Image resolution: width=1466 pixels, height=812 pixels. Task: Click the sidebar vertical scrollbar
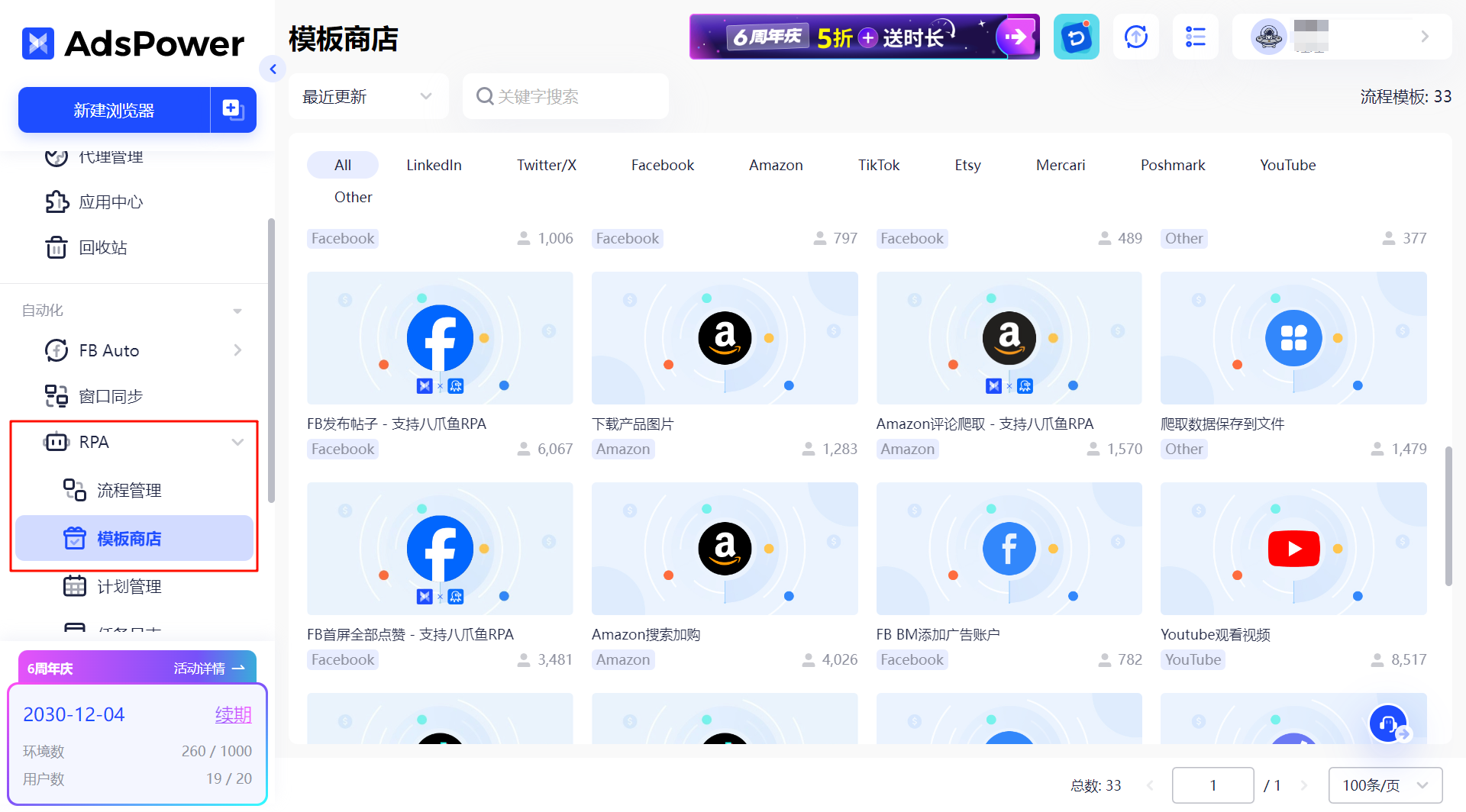(271, 361)
